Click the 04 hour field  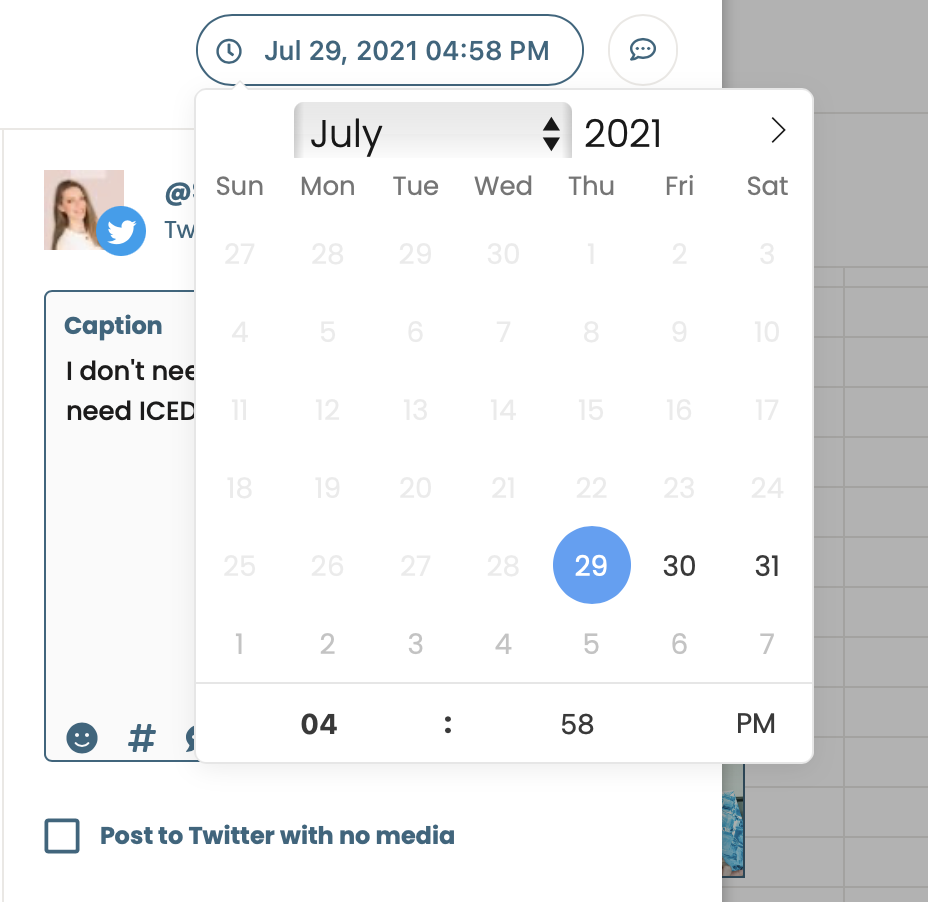point(318,724)
